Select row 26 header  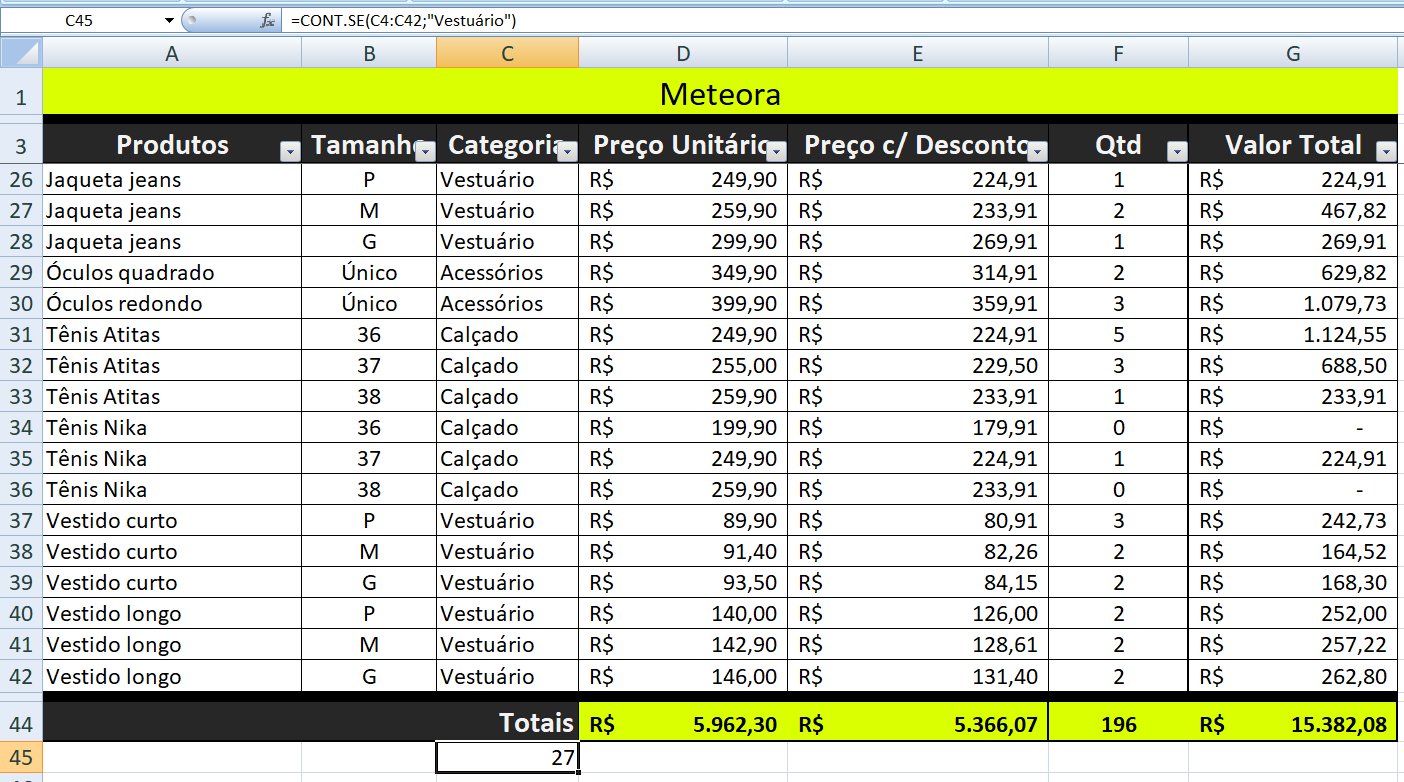pyautogui.click(x=21, y=180)
